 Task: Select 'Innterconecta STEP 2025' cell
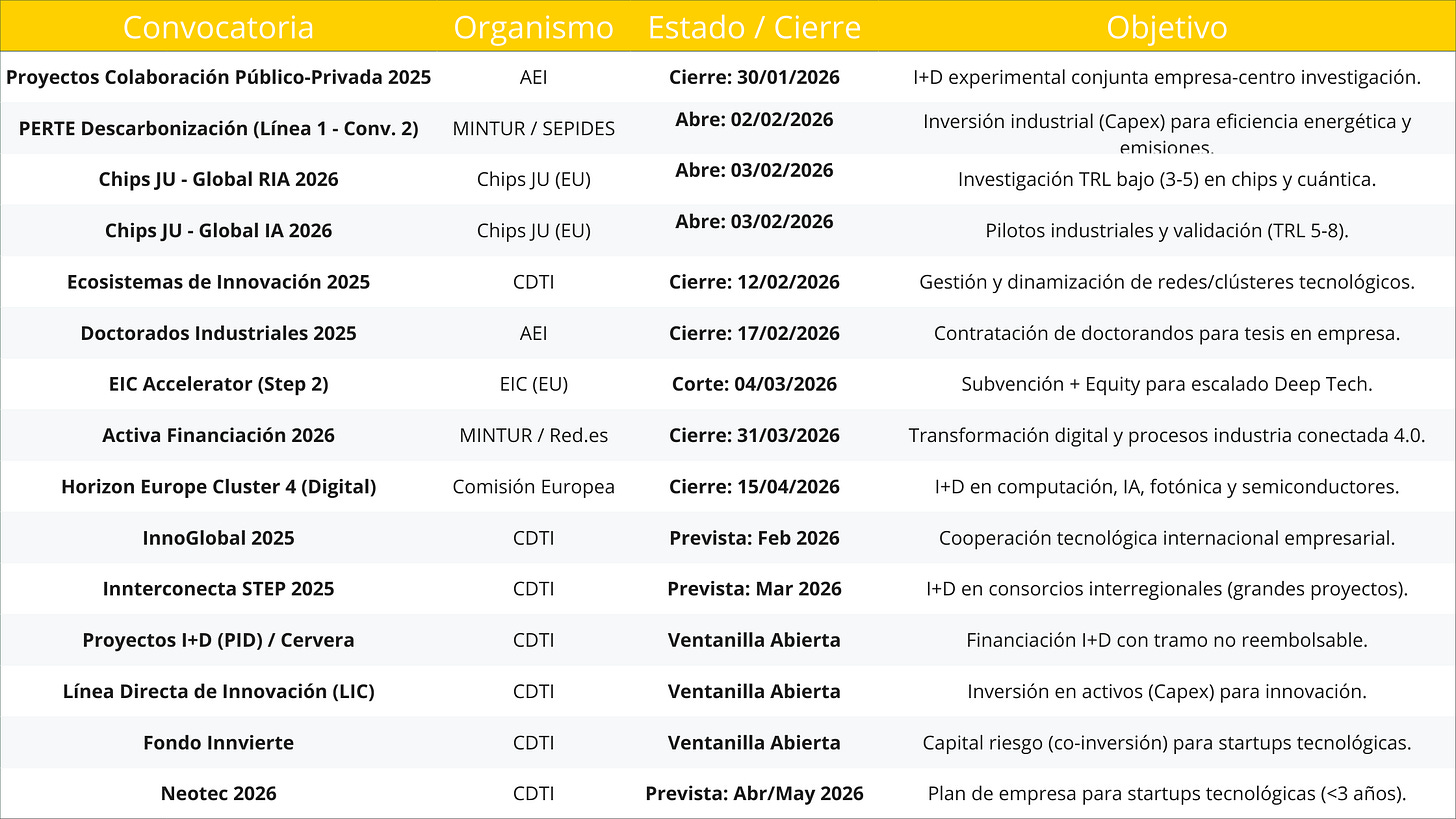pos(218,590)
